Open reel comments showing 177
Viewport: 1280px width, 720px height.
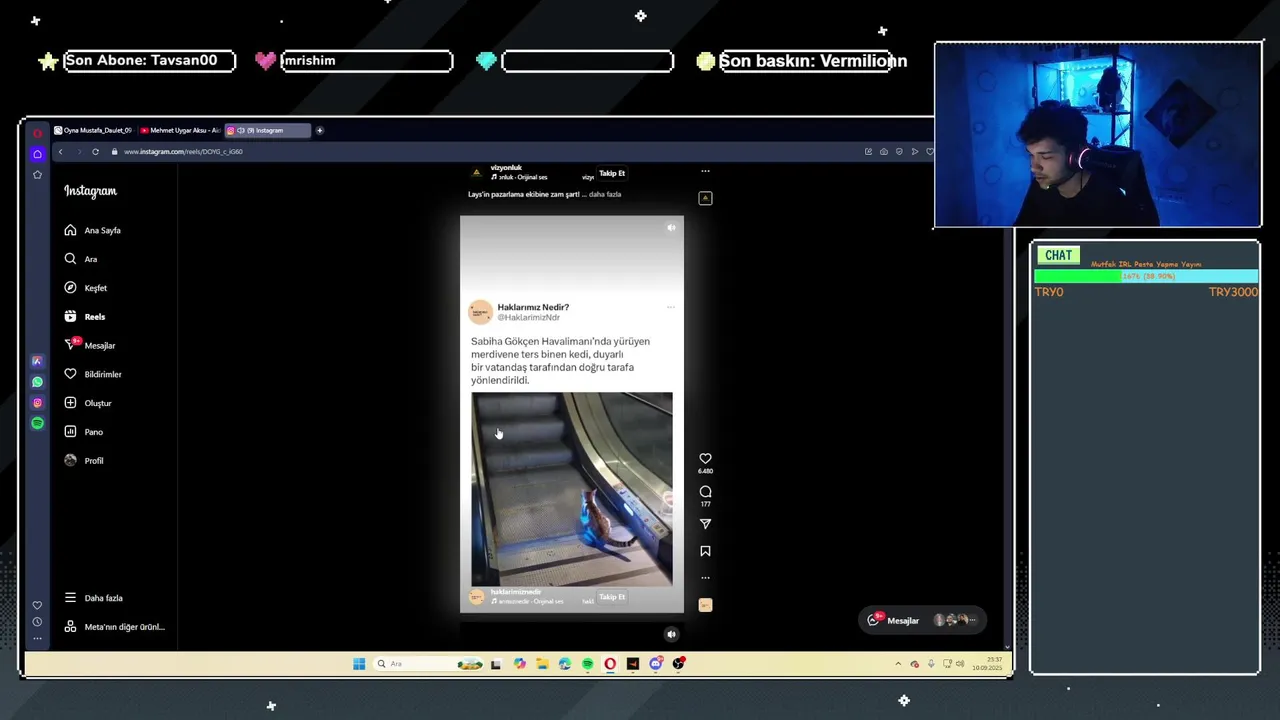pyautogui.click(x=705, y=492)
